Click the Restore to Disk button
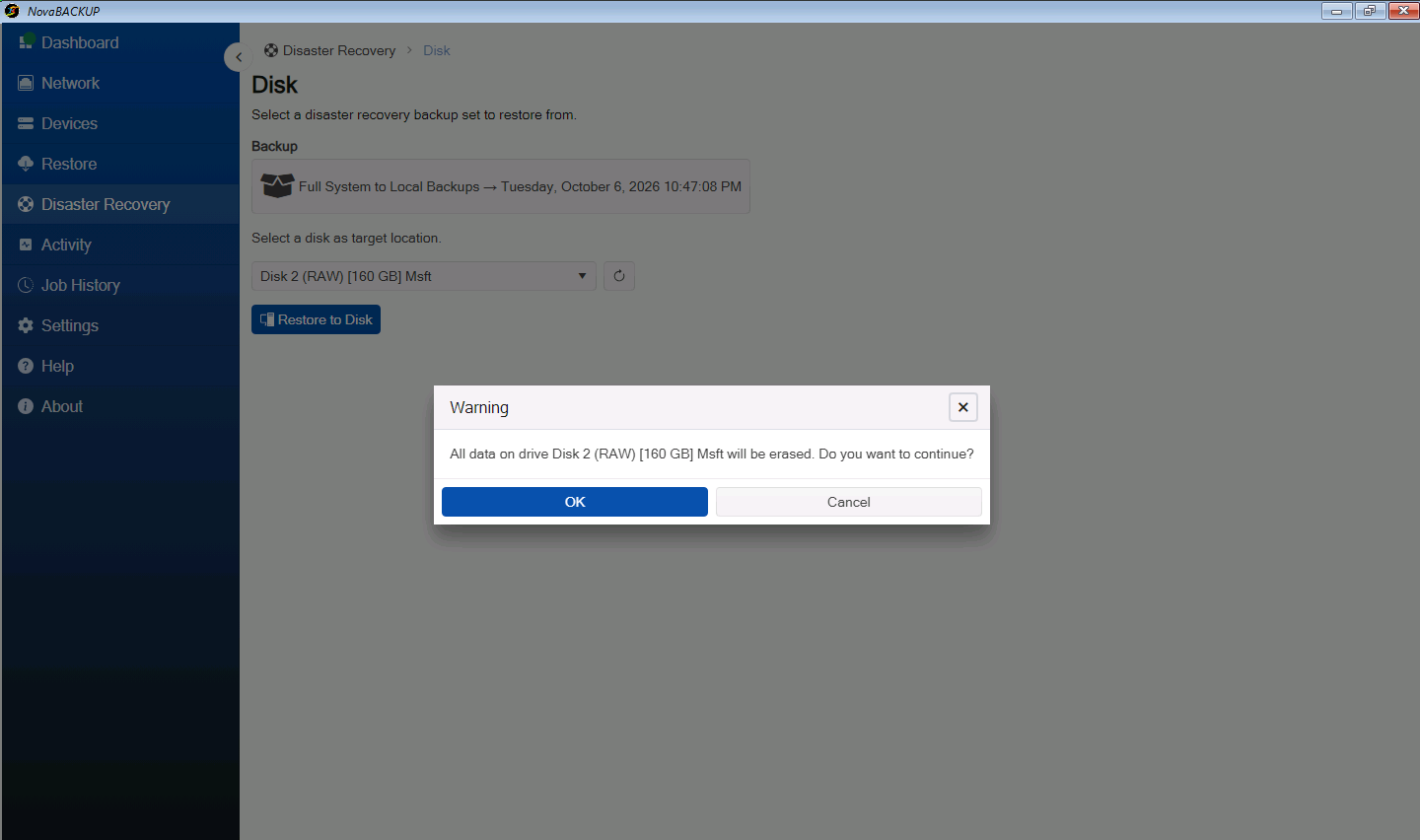Screen dimensions: 1420x840 coord(316,319)
